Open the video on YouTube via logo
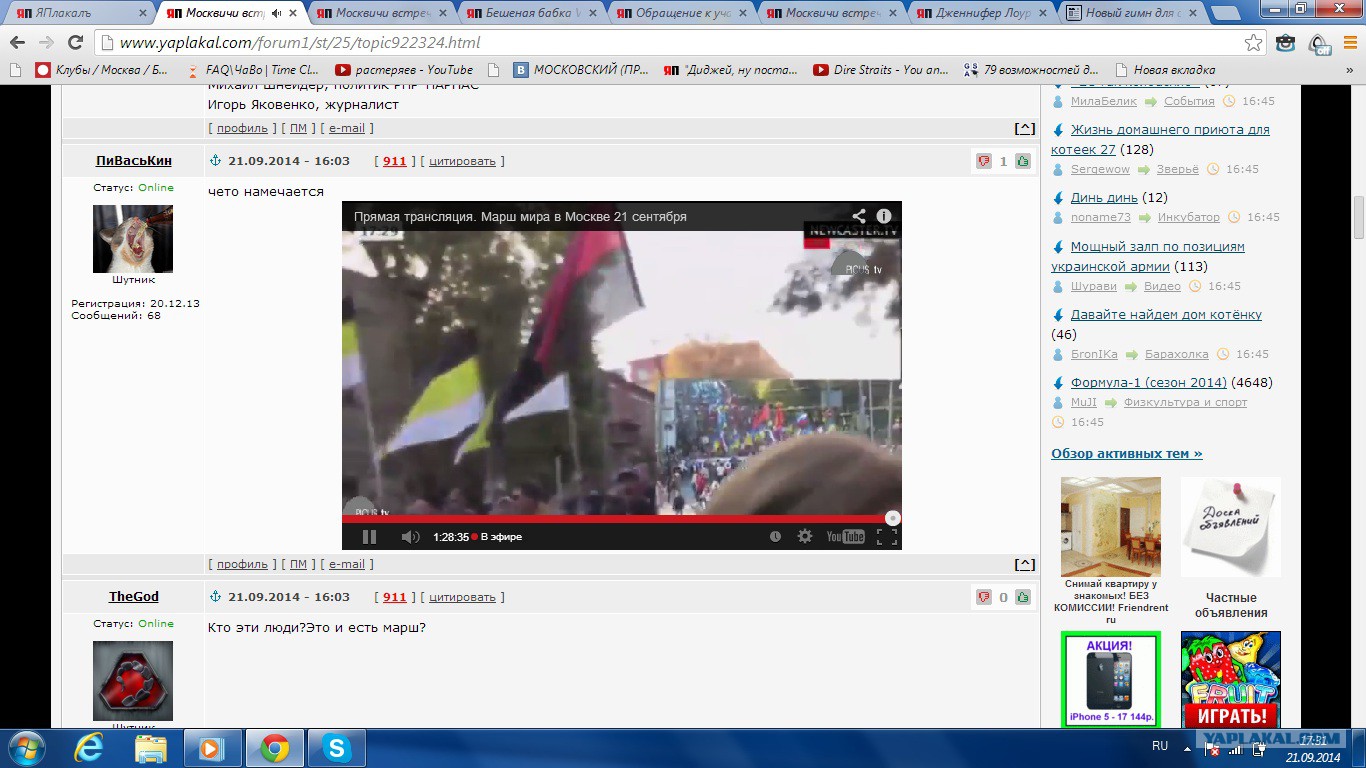Screen dimensions: 1366x768 pos(846,537)
